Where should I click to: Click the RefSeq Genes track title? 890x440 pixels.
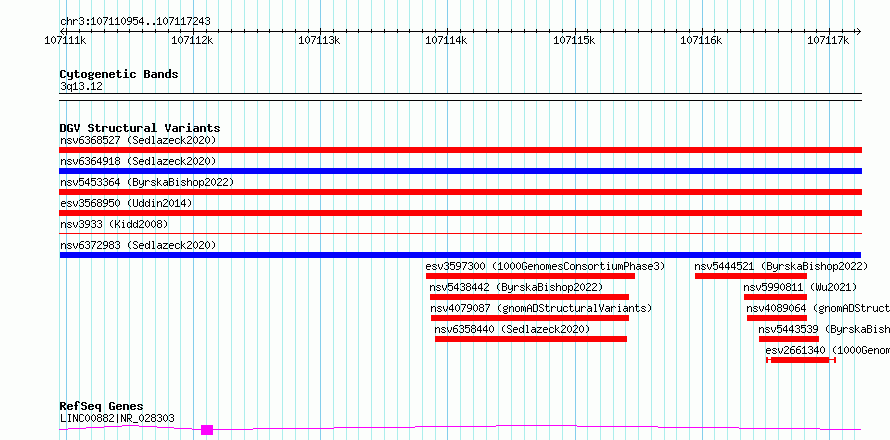pos(101,407)
